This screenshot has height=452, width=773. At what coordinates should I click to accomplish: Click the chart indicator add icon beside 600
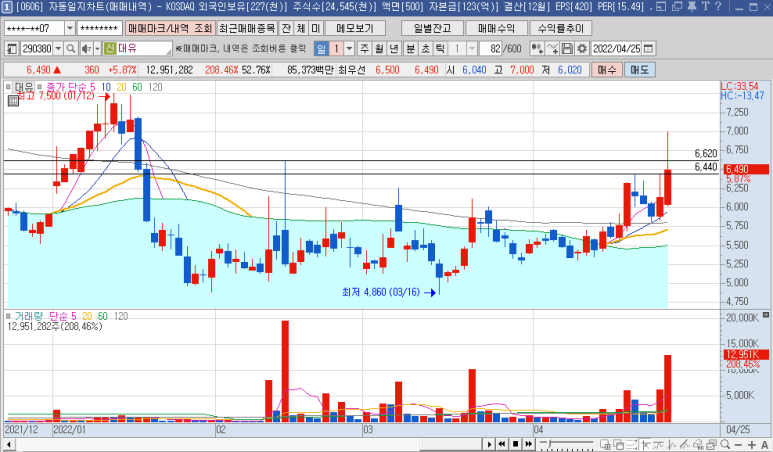[x=537, y=48]
